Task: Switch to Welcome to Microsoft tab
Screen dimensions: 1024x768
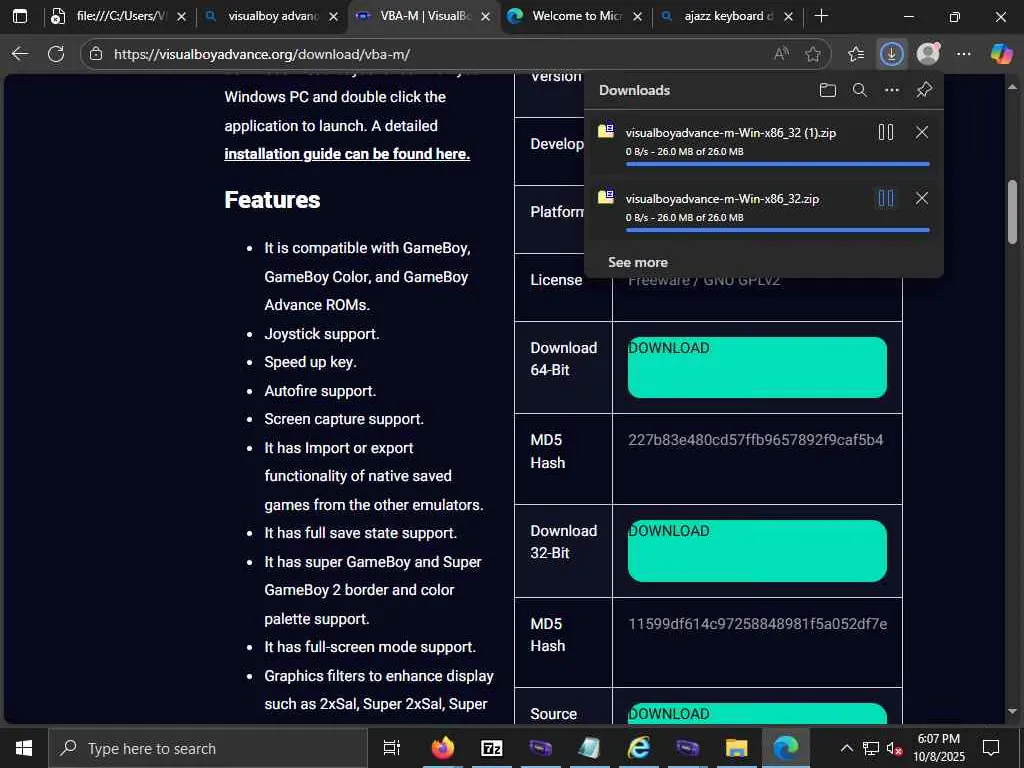Action: 577,16
